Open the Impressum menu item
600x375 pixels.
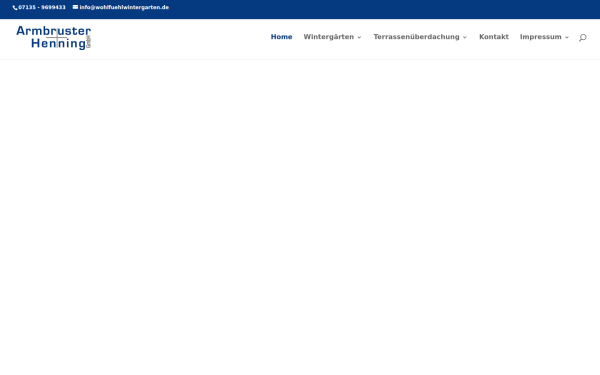[540, 37]
